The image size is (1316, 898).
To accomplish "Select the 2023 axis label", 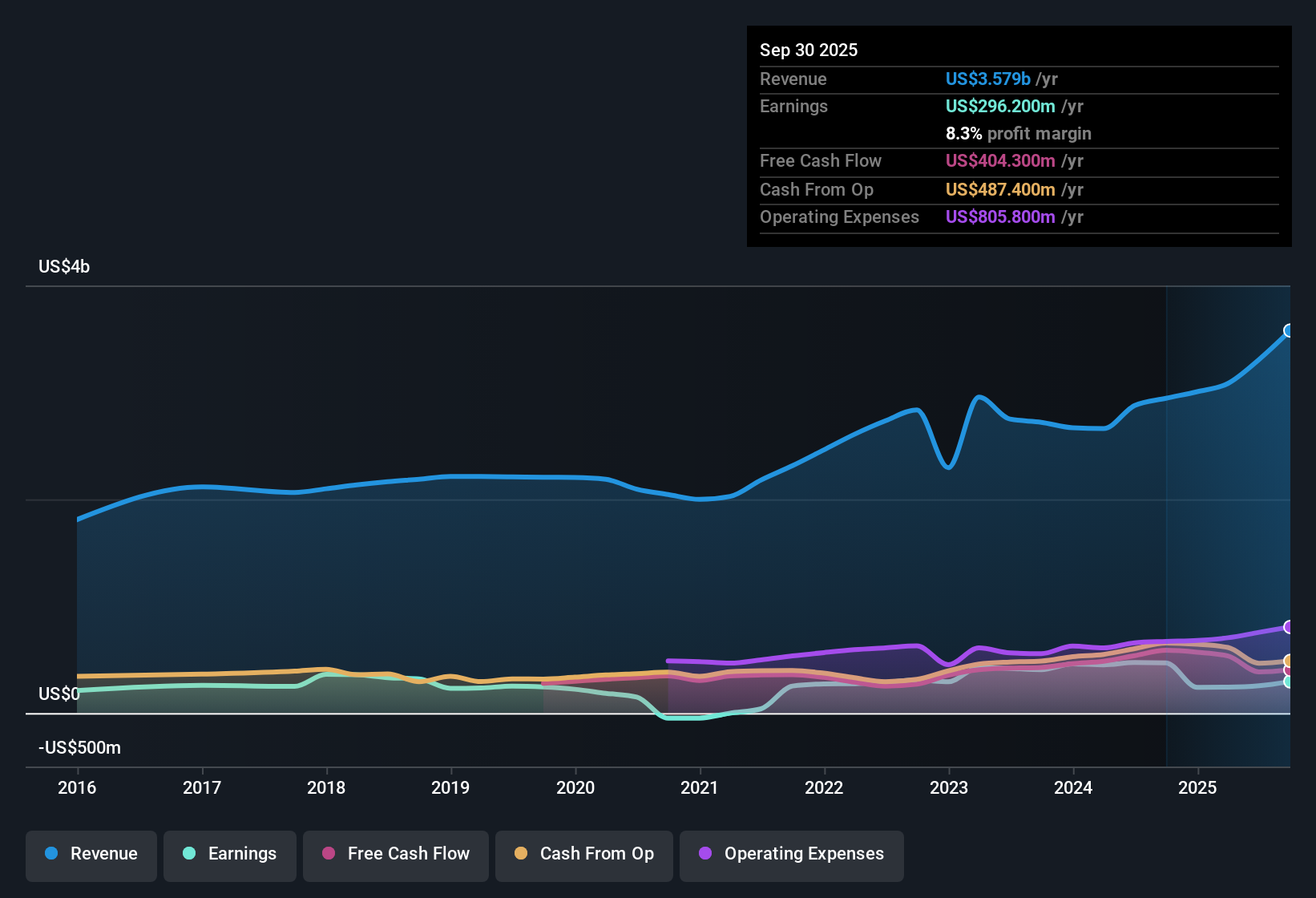I will pos(949,788).
